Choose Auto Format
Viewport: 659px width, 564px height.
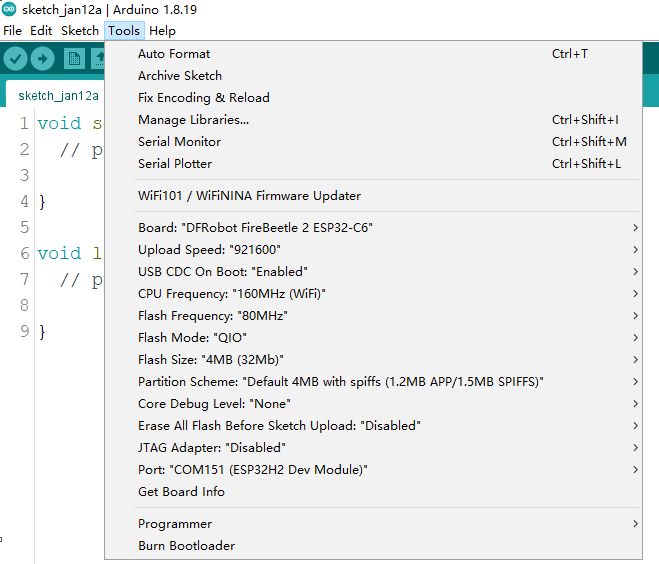[x=373, y=54]
